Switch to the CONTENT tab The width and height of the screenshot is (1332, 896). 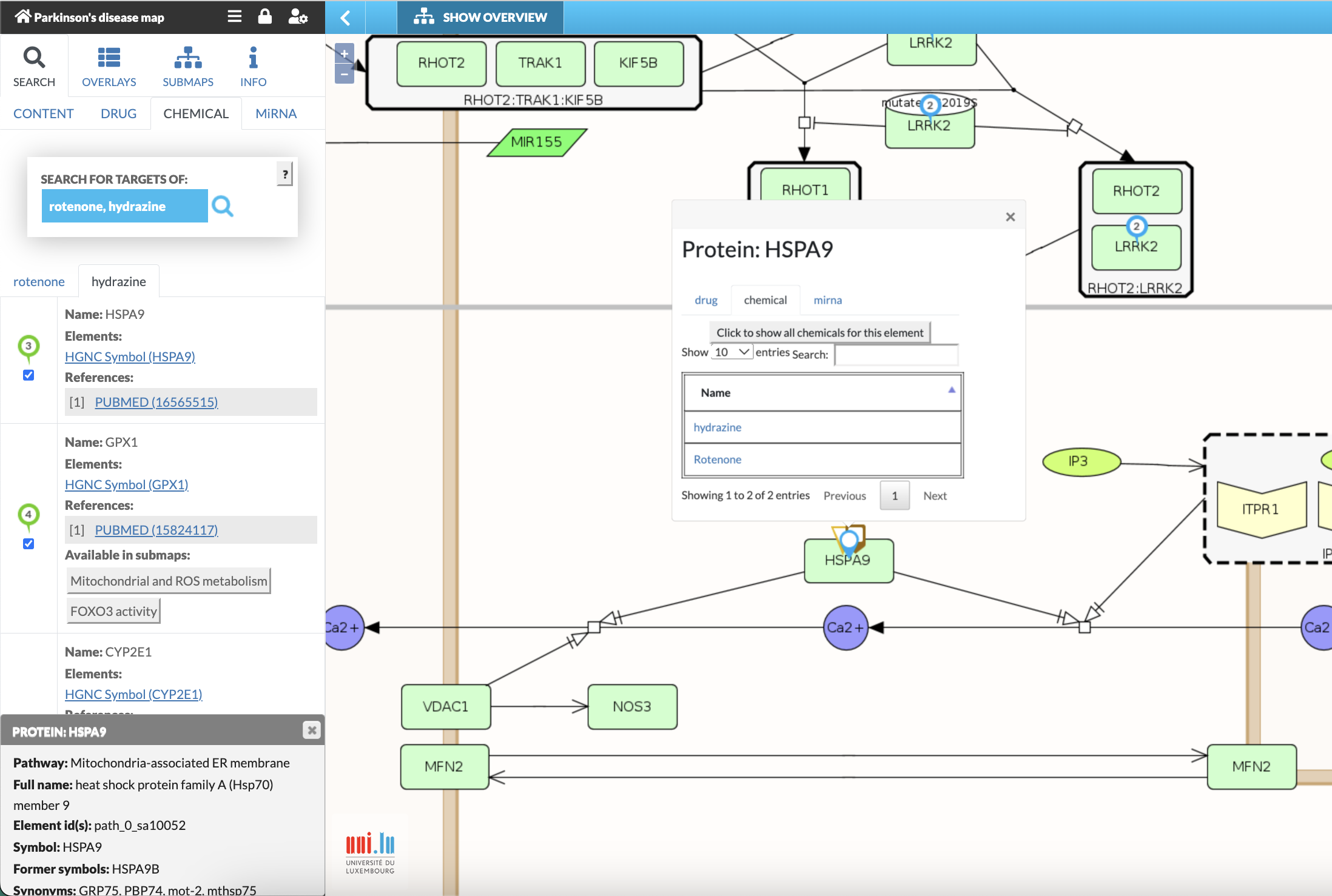(x=44, y=113)
